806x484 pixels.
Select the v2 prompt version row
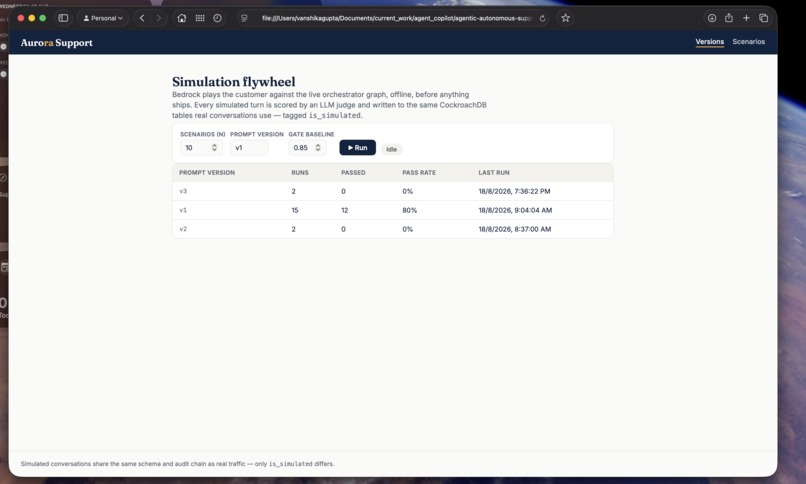click(x=393, y=229)
